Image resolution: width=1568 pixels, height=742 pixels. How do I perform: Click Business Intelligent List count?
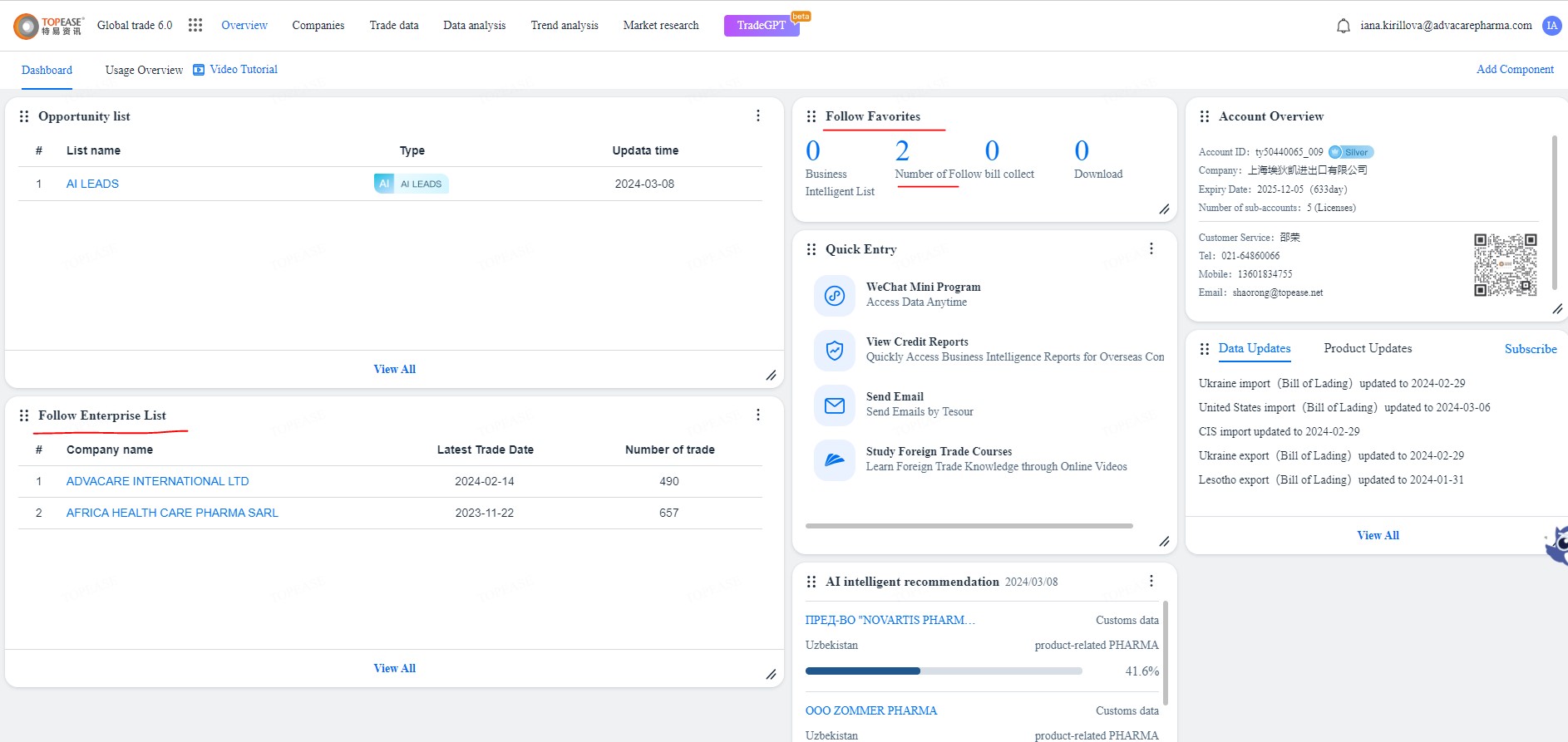(813, 150)
